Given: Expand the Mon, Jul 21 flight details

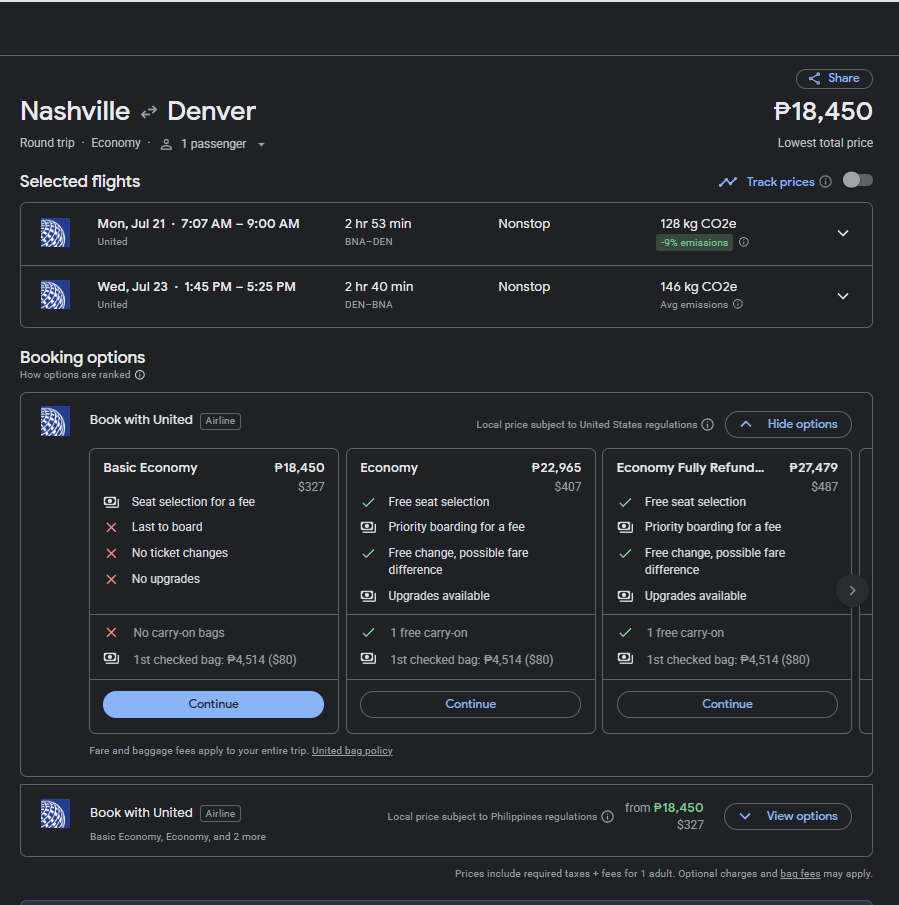Looking at the screenshot, I should [843, 233].
